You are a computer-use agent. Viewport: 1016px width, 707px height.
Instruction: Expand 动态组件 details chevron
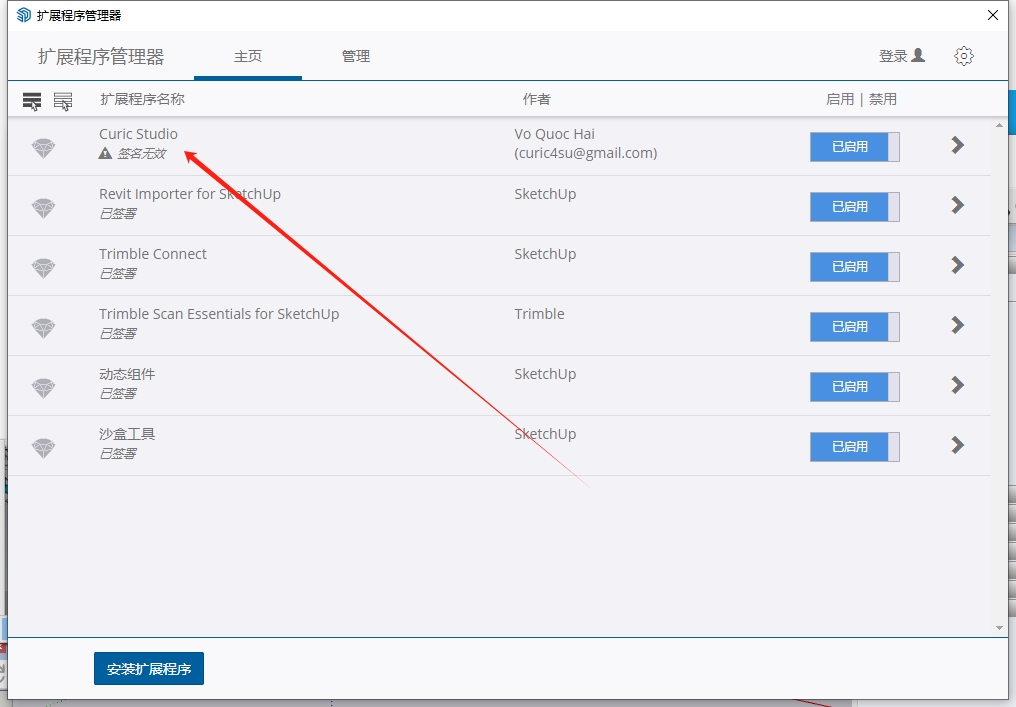point(958,385)
